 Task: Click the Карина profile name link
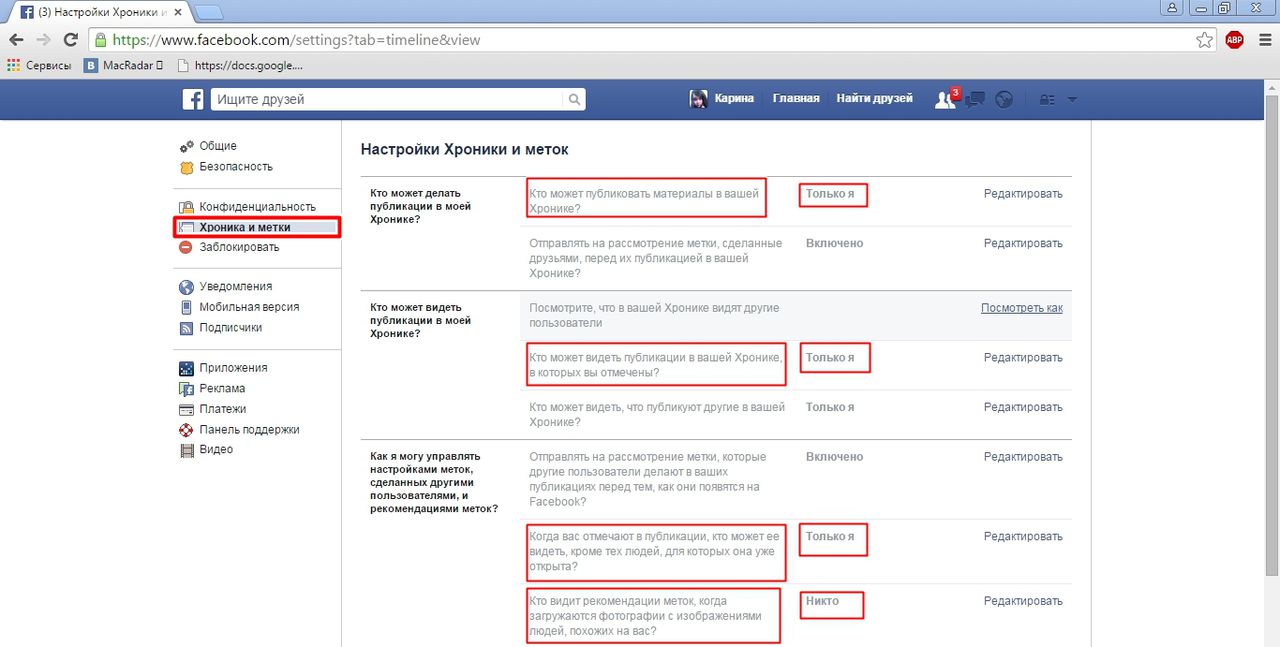point(734,98)
